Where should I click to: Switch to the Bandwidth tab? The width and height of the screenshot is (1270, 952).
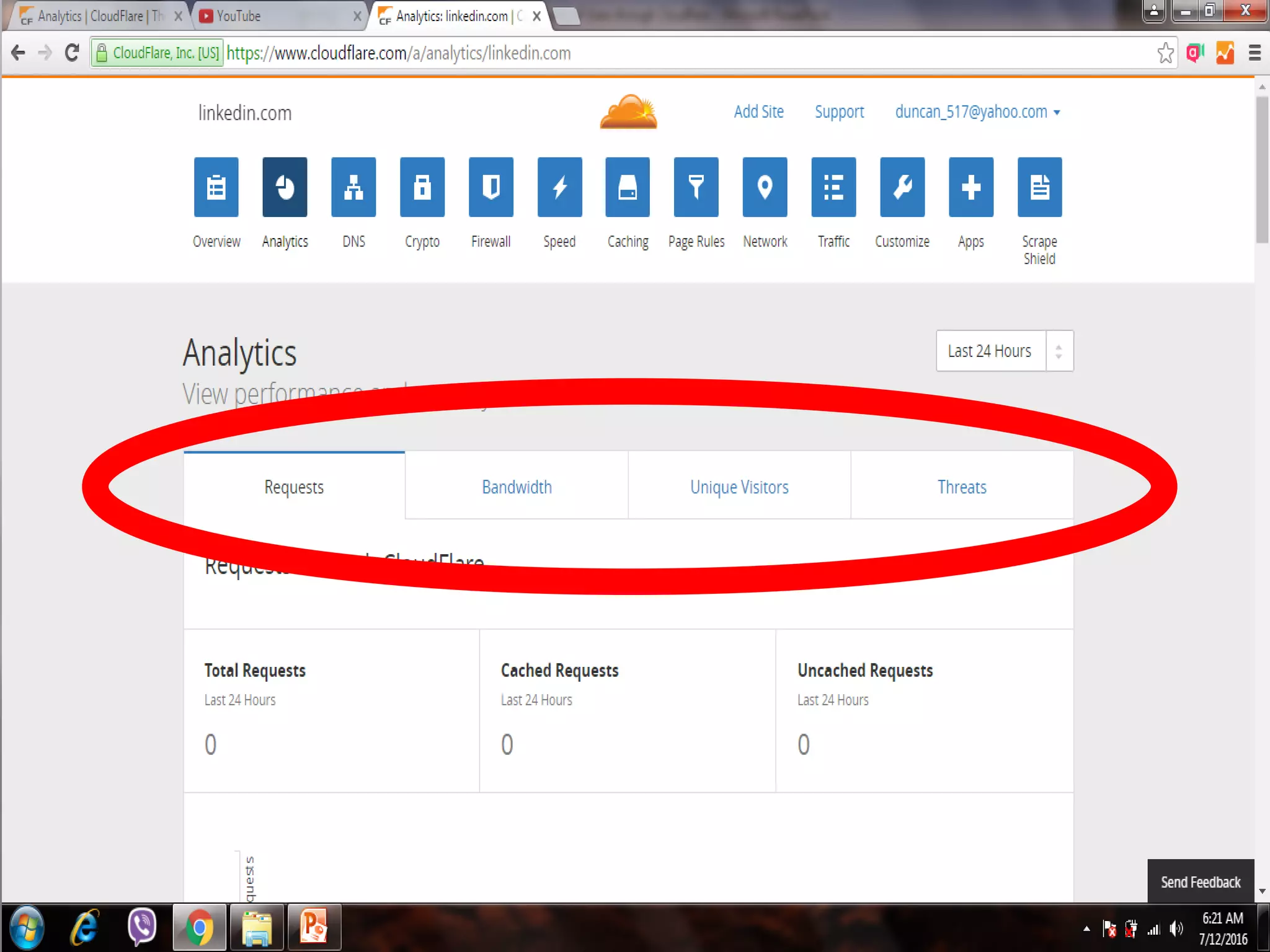pos(517,487)
